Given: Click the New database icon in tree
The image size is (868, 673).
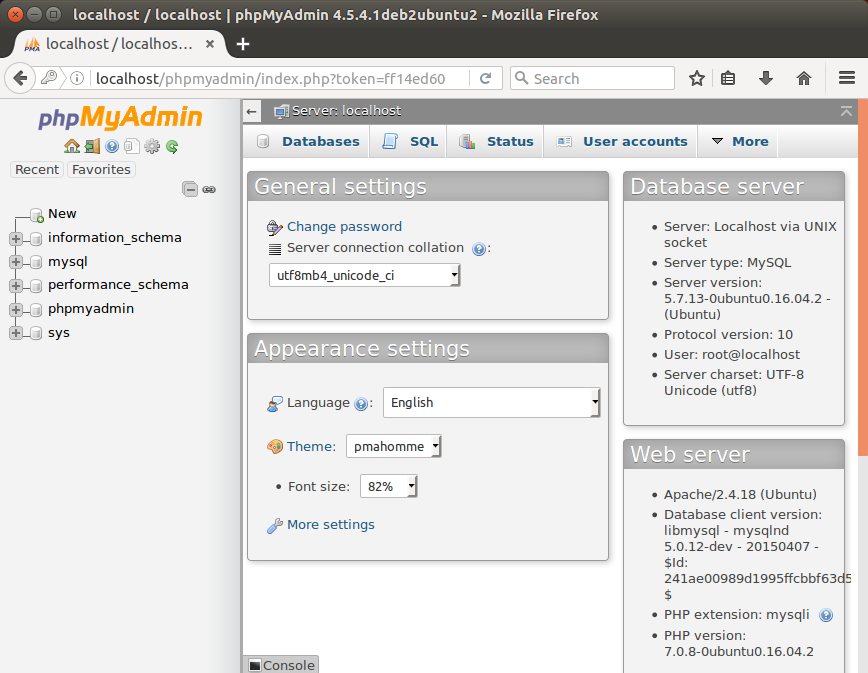Looking at the screenshot, I should tap(37, 215).
